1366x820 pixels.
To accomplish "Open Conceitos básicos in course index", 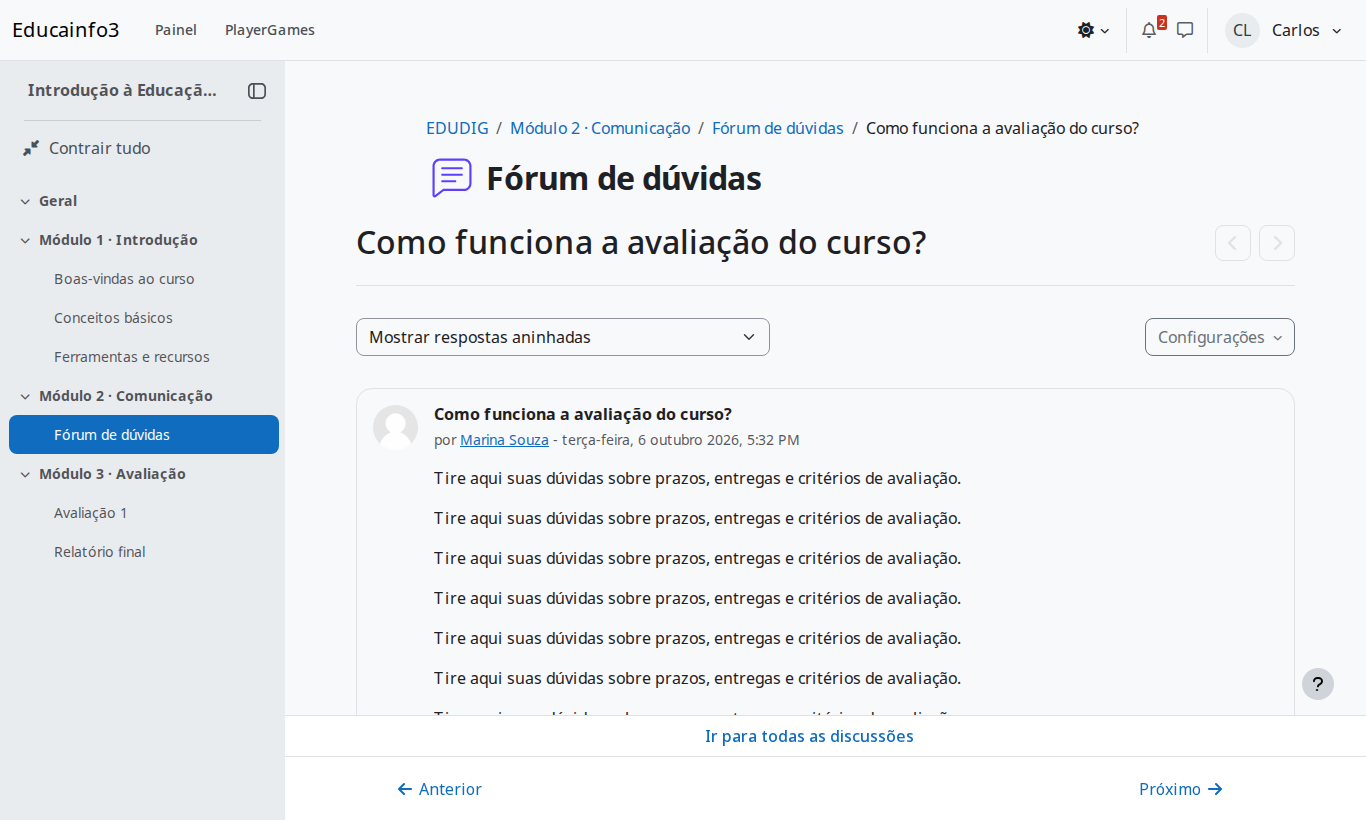I will pyautogui.click(x=113, y=318).
